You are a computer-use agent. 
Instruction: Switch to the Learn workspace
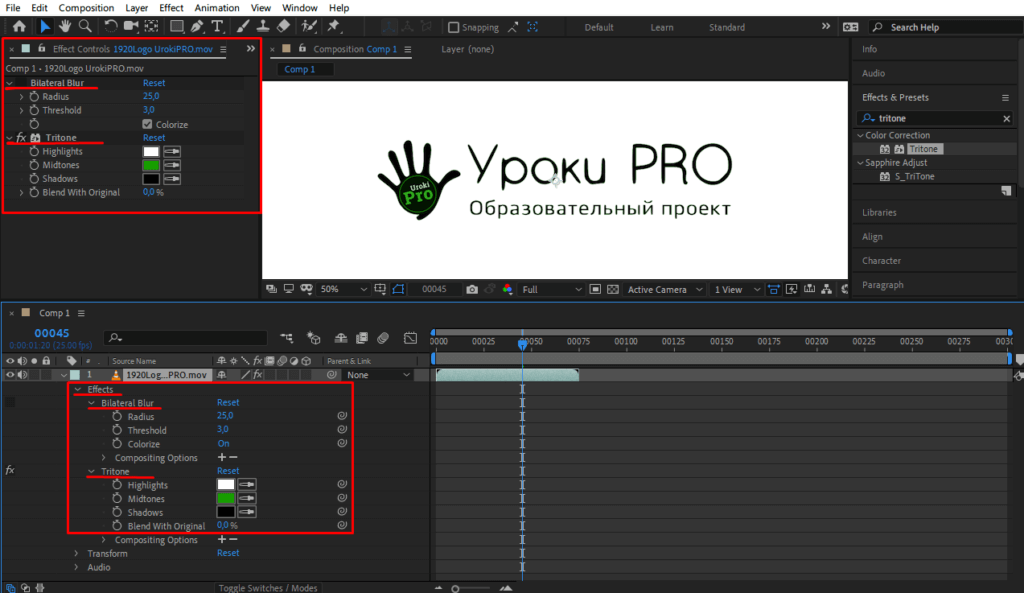pyautogui.click(x=662, y=28)
